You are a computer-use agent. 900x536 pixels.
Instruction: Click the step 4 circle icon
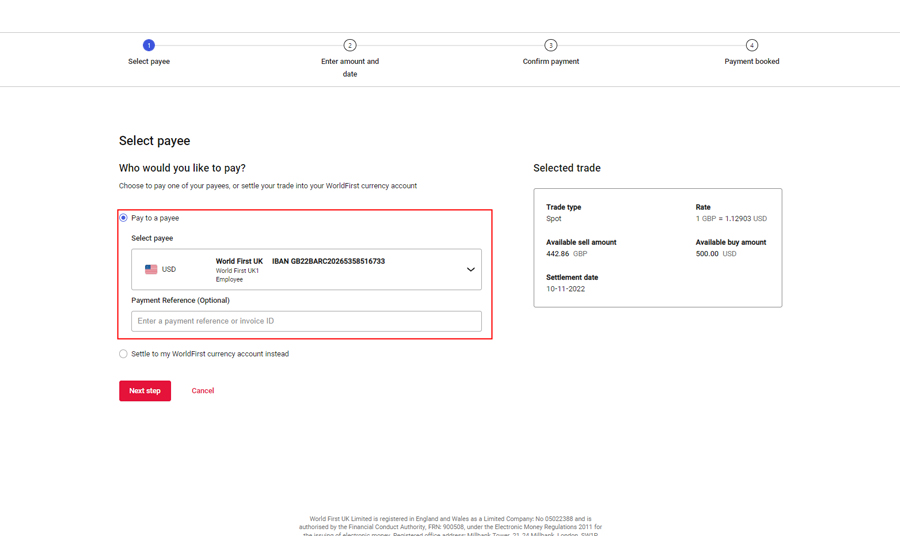[x=752, y=45]
